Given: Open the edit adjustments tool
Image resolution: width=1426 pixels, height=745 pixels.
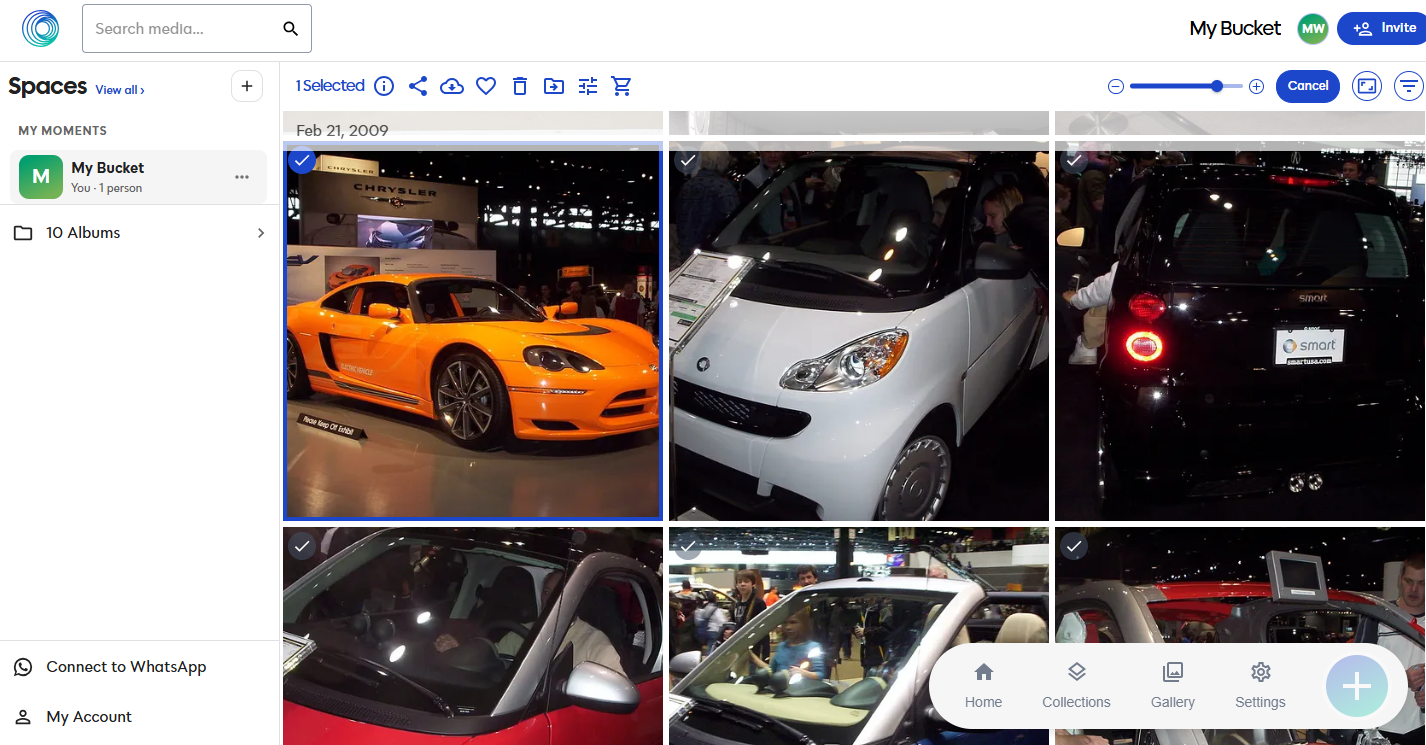Looking at the screenshot, I should 587,86.
